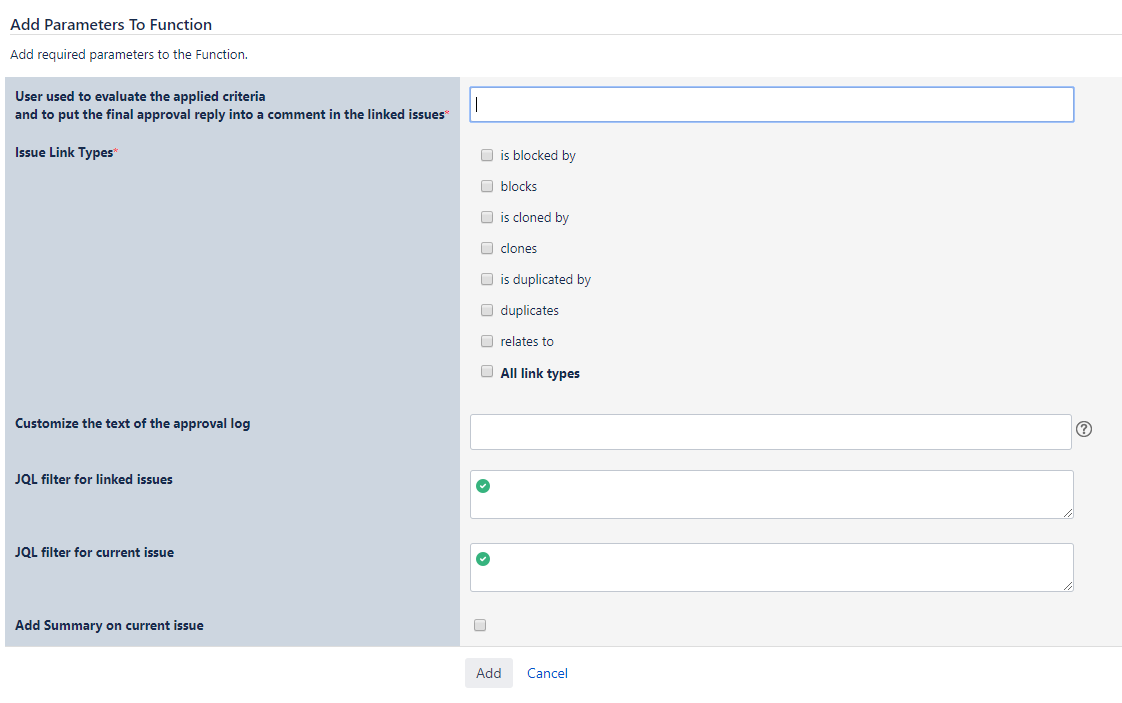Viewport: 1122px width, 703px height.
Task: Click green validation icon in linked issues filter
Action: [x=483, y=486]
